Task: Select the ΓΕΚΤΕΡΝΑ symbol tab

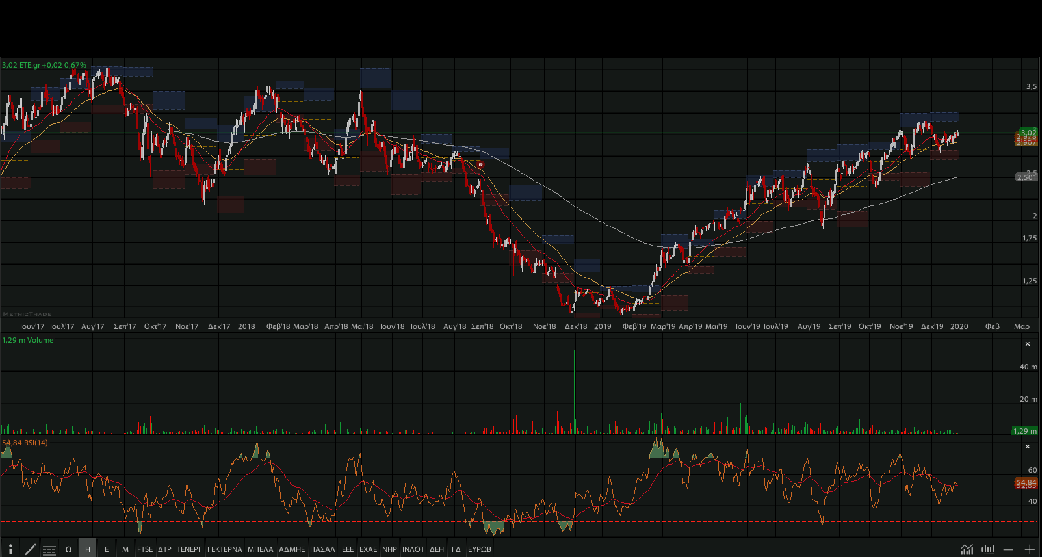Action: coord(224,549)
